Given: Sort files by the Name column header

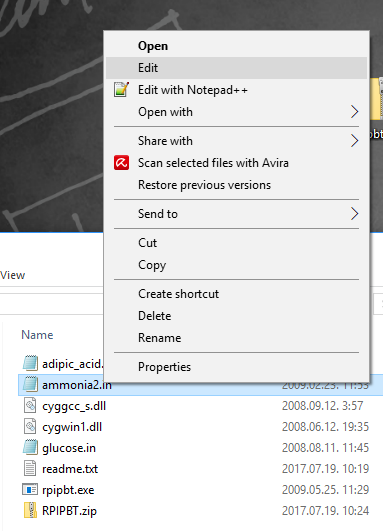Looking at the screenshot, I should coord(37,335).
